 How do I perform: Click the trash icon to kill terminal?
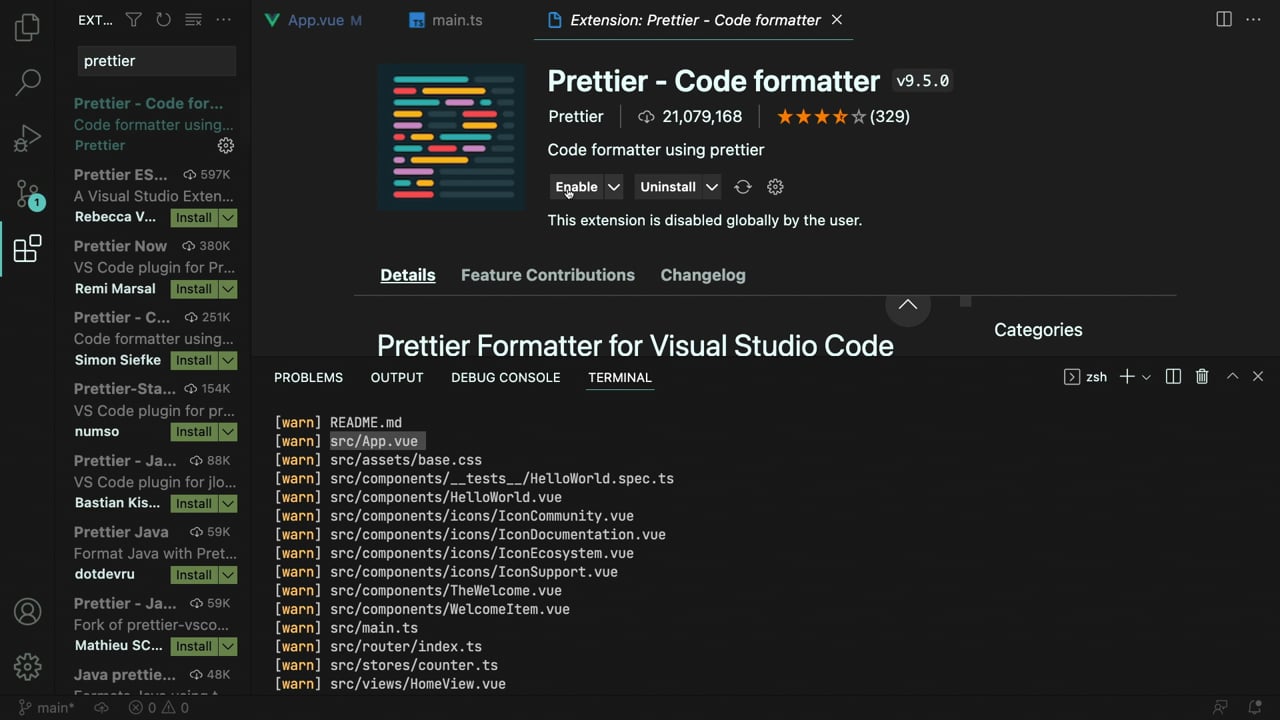point(1202,377)
